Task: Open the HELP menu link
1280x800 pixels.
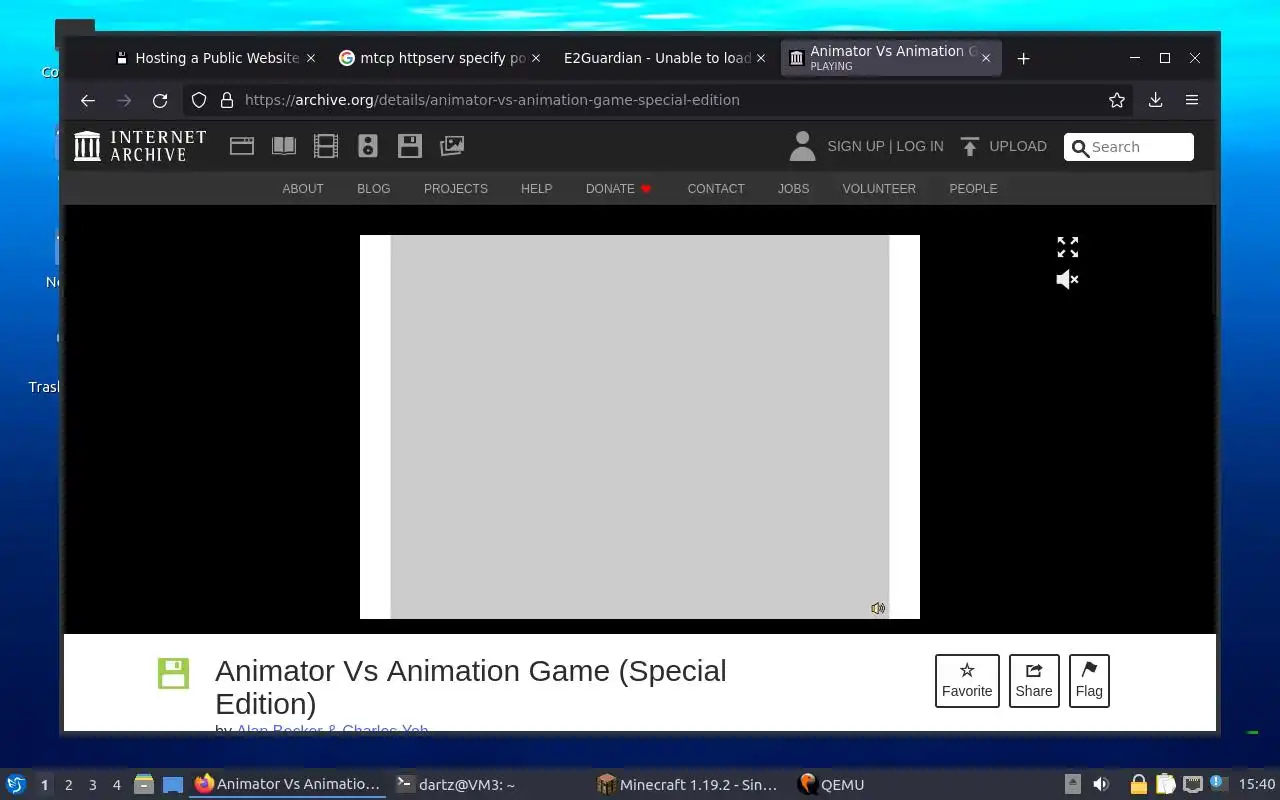Action: 537,189
